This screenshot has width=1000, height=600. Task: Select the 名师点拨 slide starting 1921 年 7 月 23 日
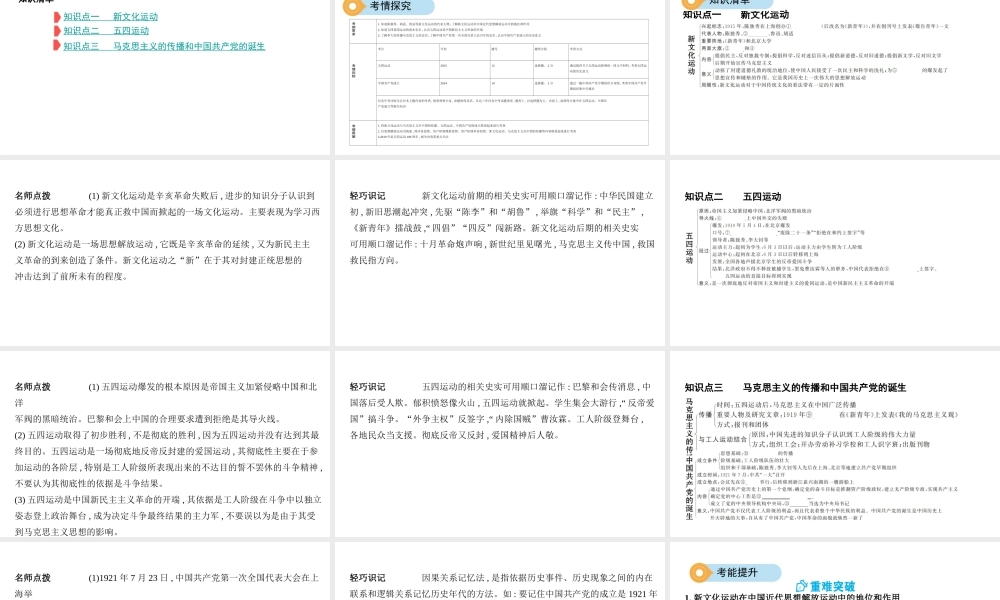pyautogui.click(x=165, y=571)
